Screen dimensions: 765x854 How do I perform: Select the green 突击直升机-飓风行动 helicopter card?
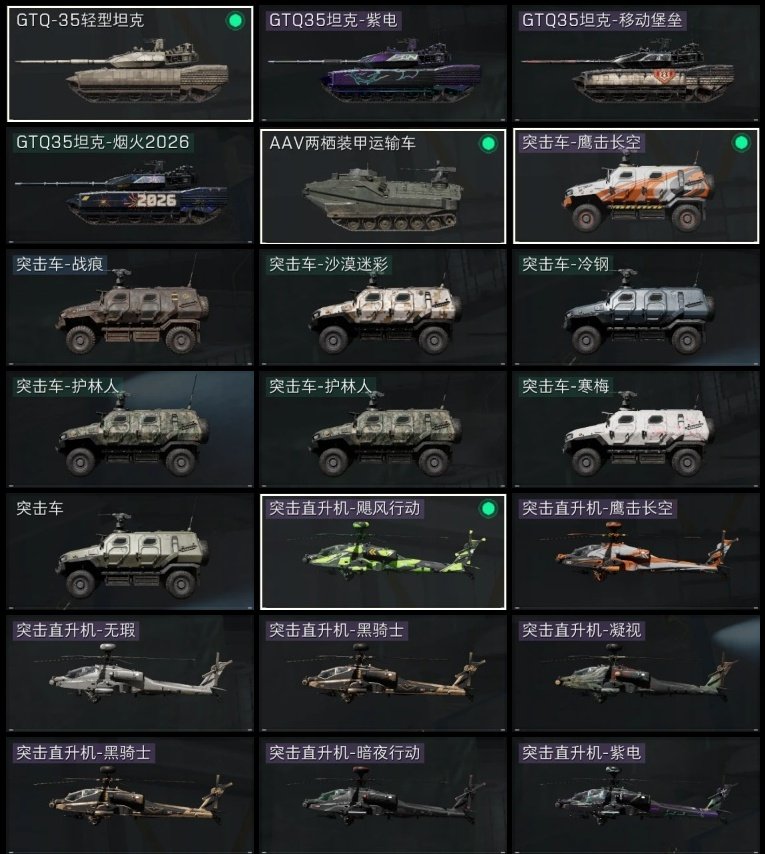[x=383, y=552]
